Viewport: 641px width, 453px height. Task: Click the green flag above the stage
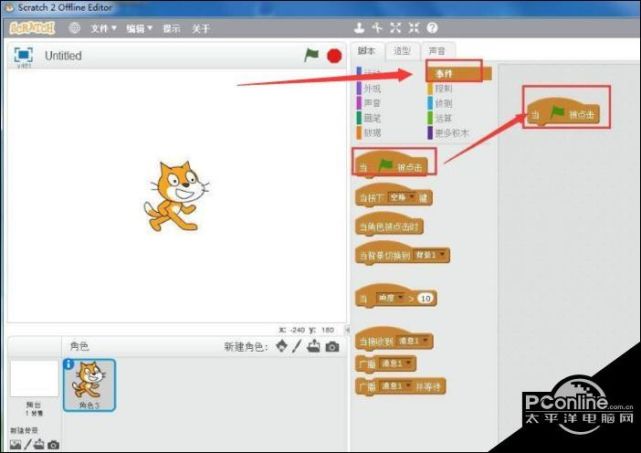pyautogui.click(x=312, y=55)
